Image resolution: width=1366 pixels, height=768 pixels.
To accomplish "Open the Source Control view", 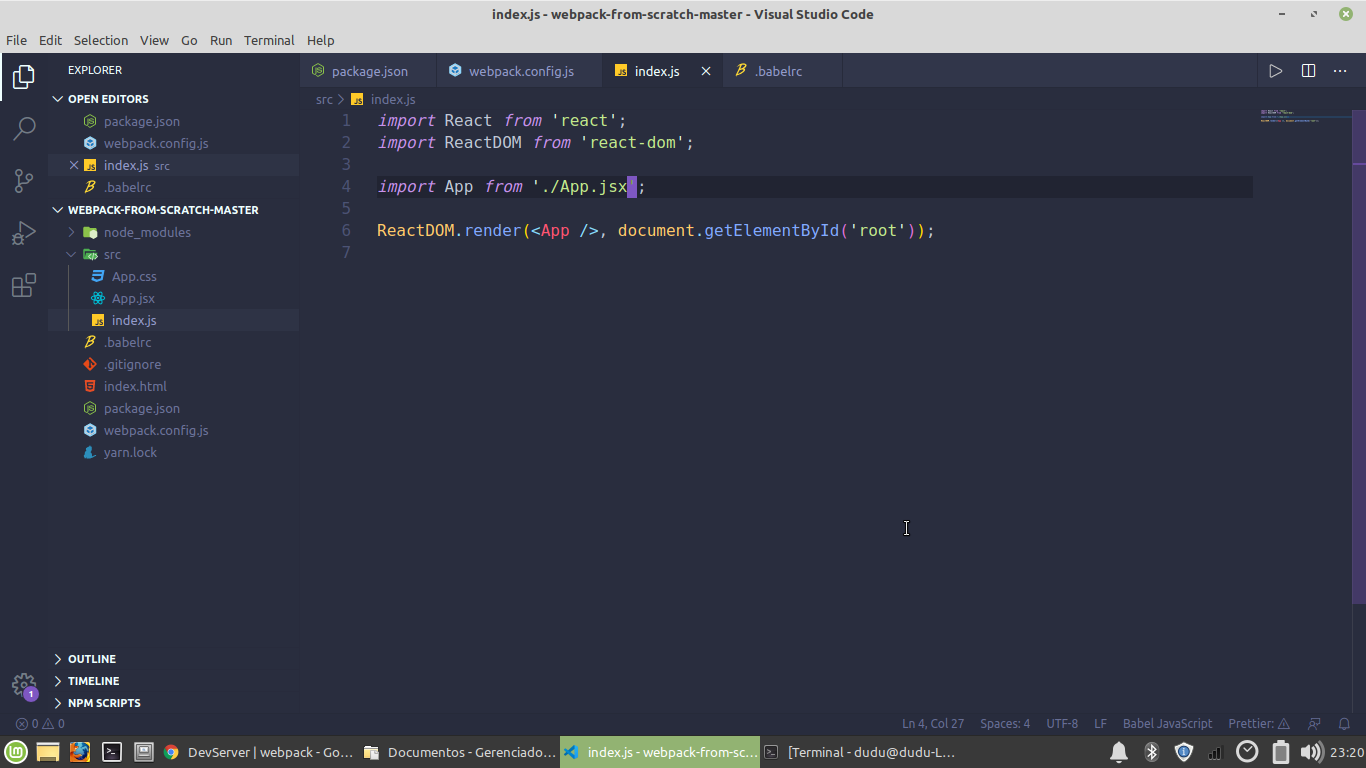I will point(24,181).
